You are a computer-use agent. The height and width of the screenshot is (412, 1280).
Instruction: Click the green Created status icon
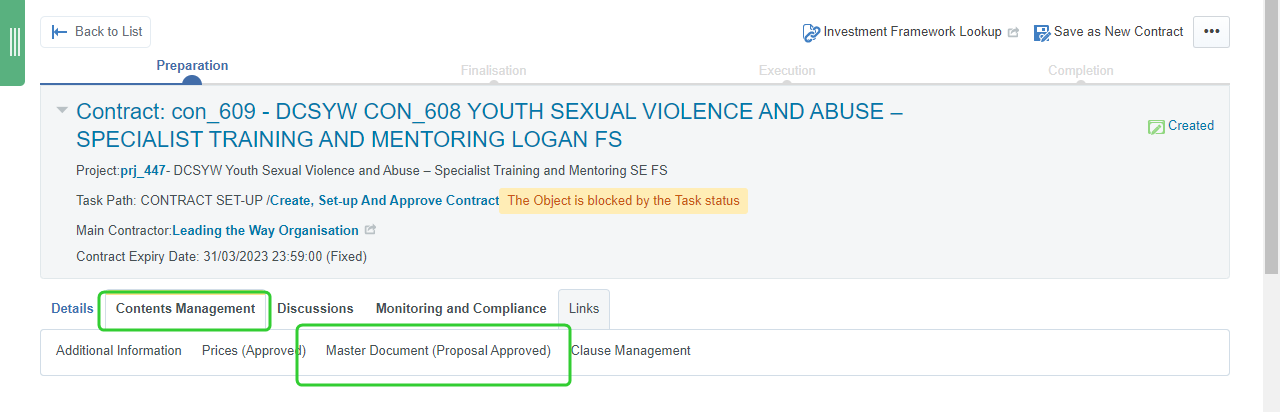pyautogui.click(x=1156, y=126)
